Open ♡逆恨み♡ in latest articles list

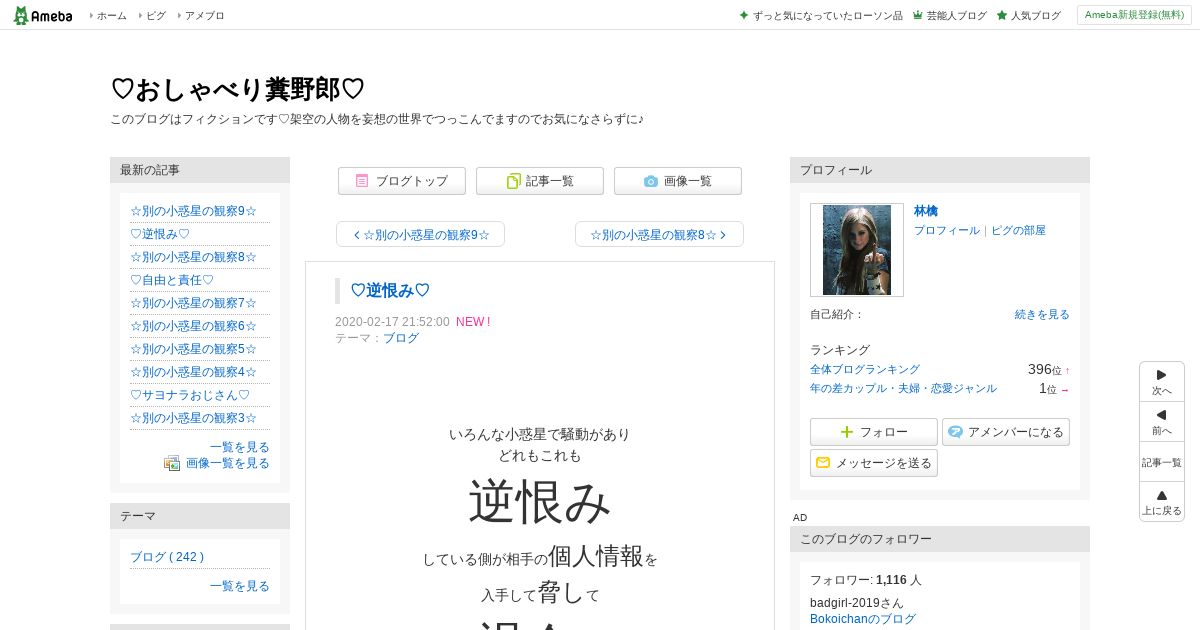click(160, 234)
